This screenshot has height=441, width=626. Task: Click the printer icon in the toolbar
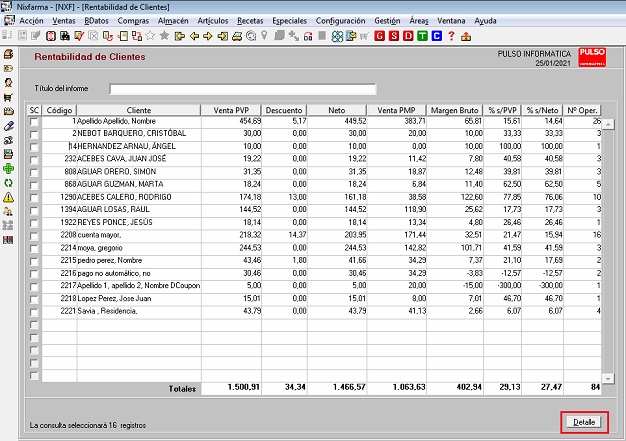pos(237,37)
